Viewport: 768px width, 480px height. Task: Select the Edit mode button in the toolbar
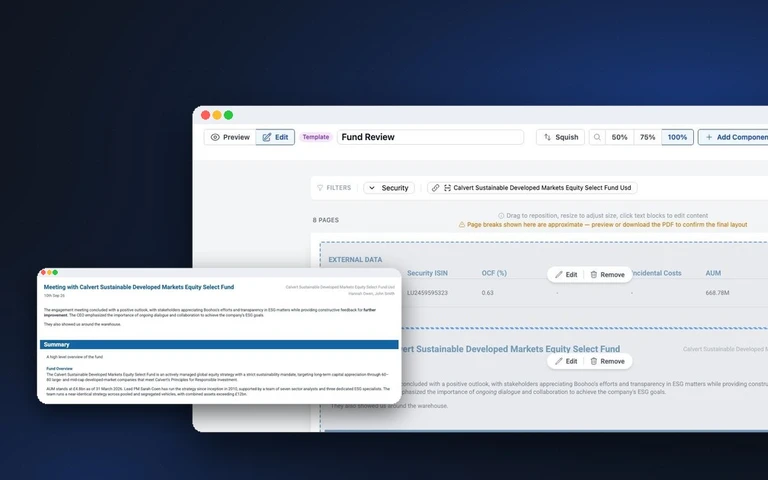click(275, 137)
